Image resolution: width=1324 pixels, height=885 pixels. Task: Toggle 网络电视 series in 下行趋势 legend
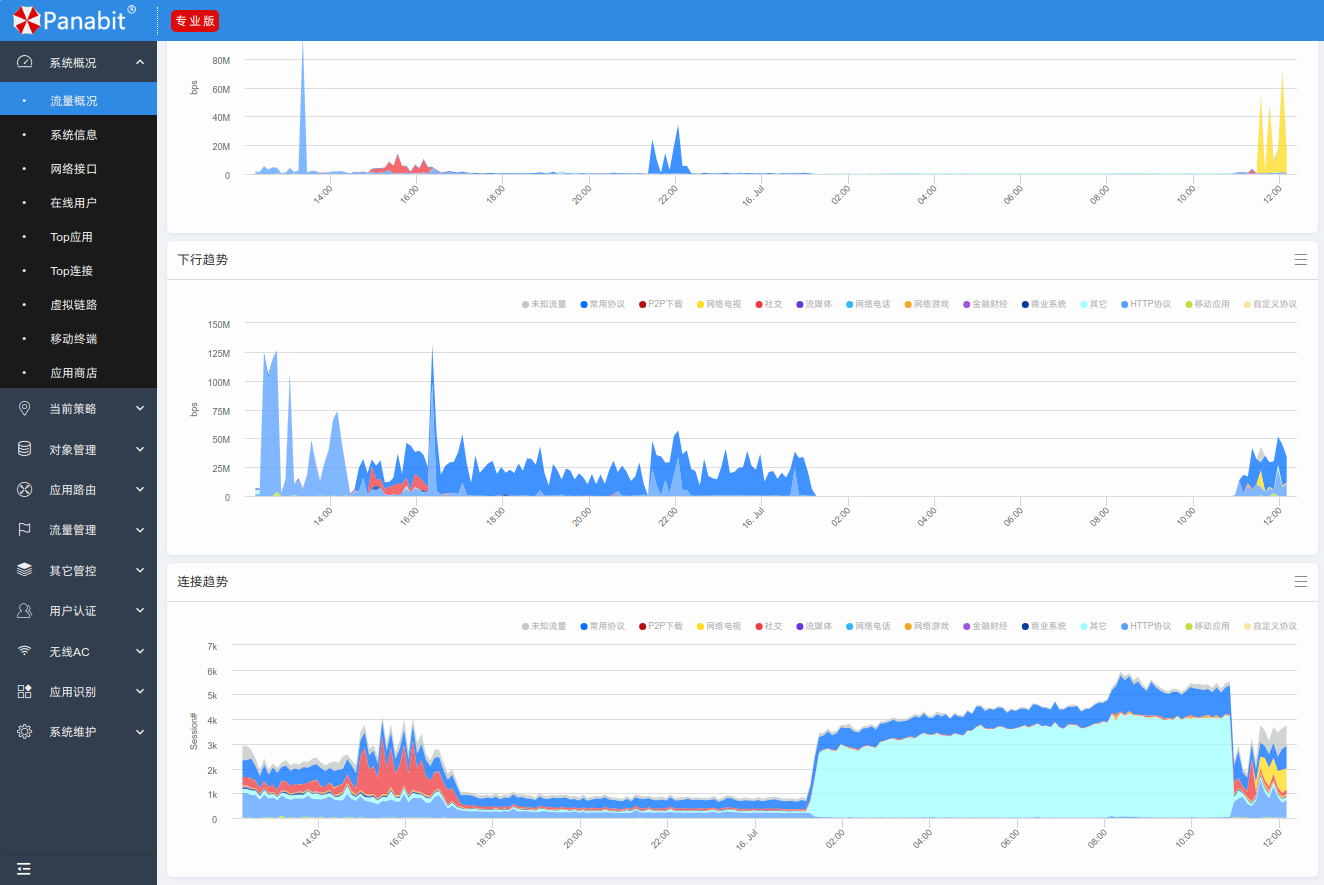click(718, 304)
